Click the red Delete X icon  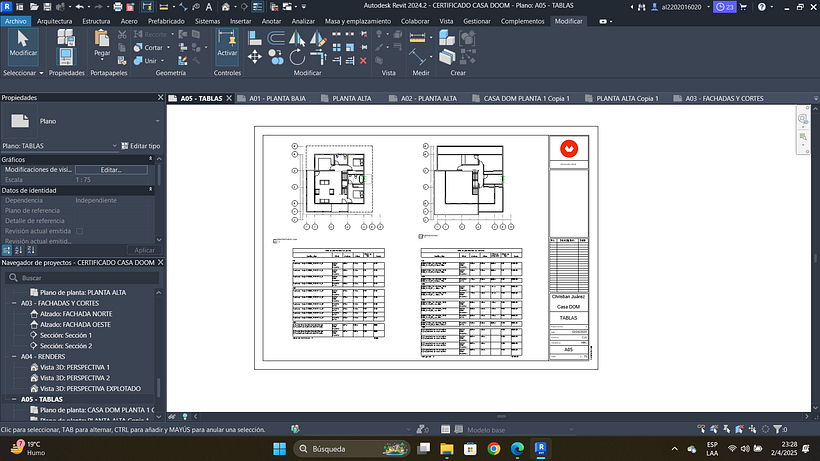coord(363,61)
